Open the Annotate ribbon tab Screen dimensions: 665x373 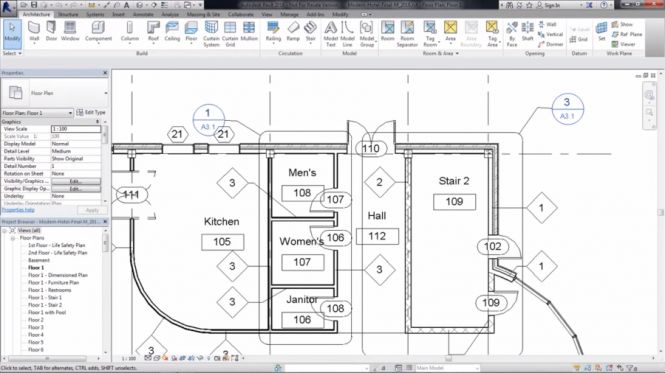point(143,14)
